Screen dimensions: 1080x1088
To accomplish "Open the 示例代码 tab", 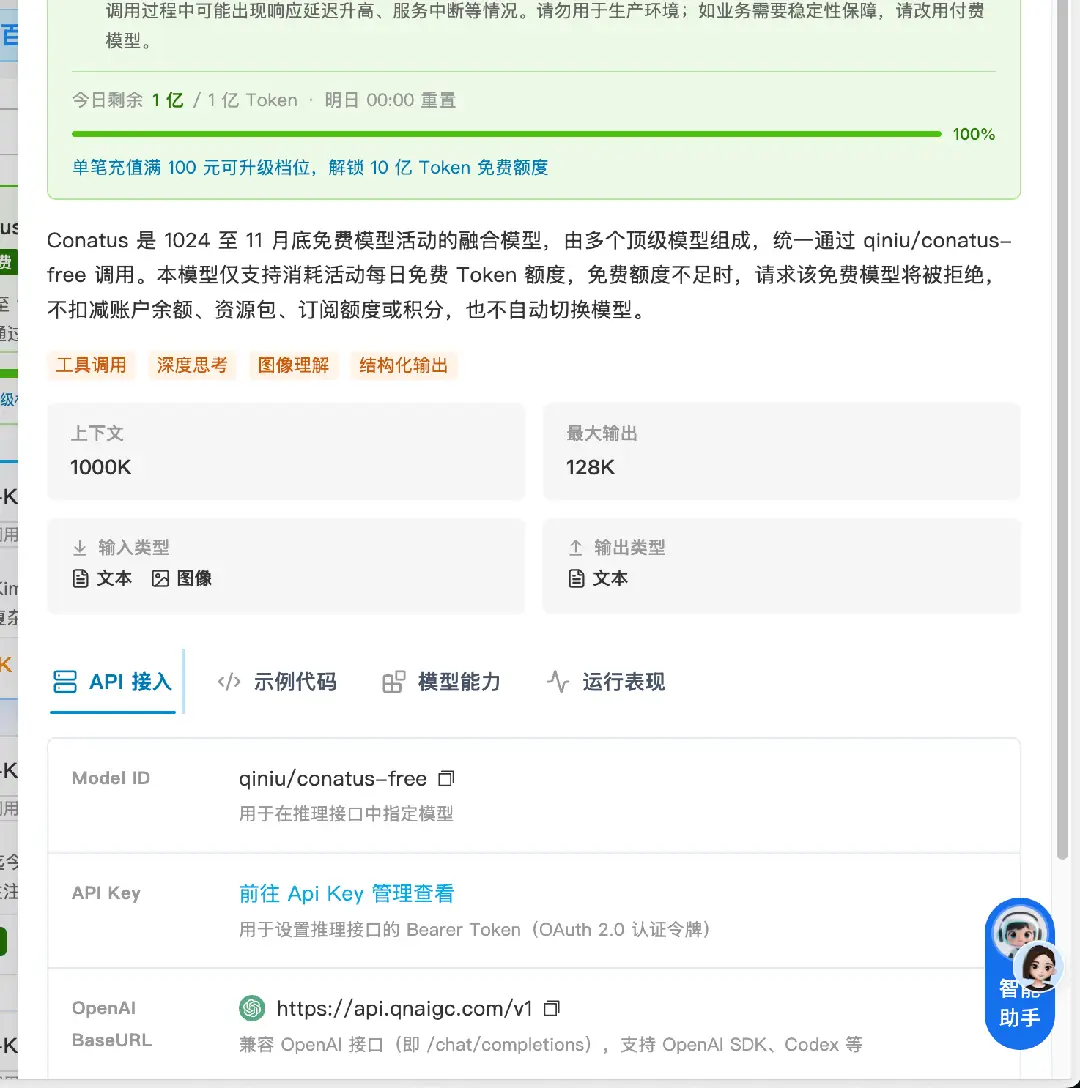I will point(277,681).
